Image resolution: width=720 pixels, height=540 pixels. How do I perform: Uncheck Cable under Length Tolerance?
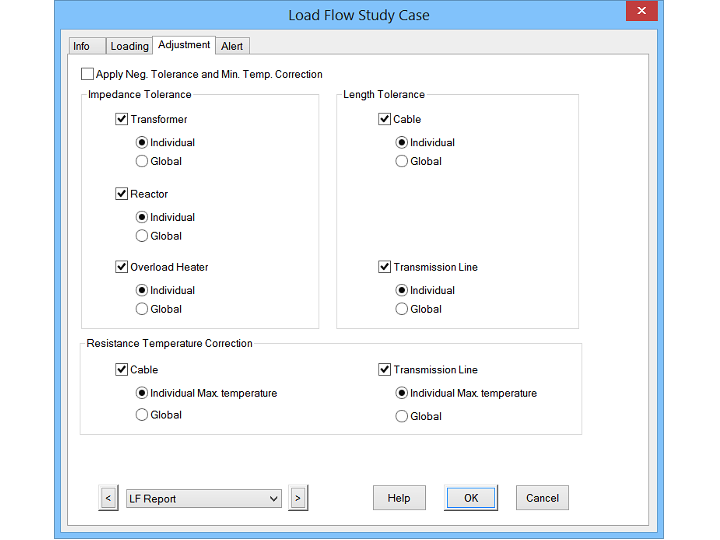pos(385,119)
